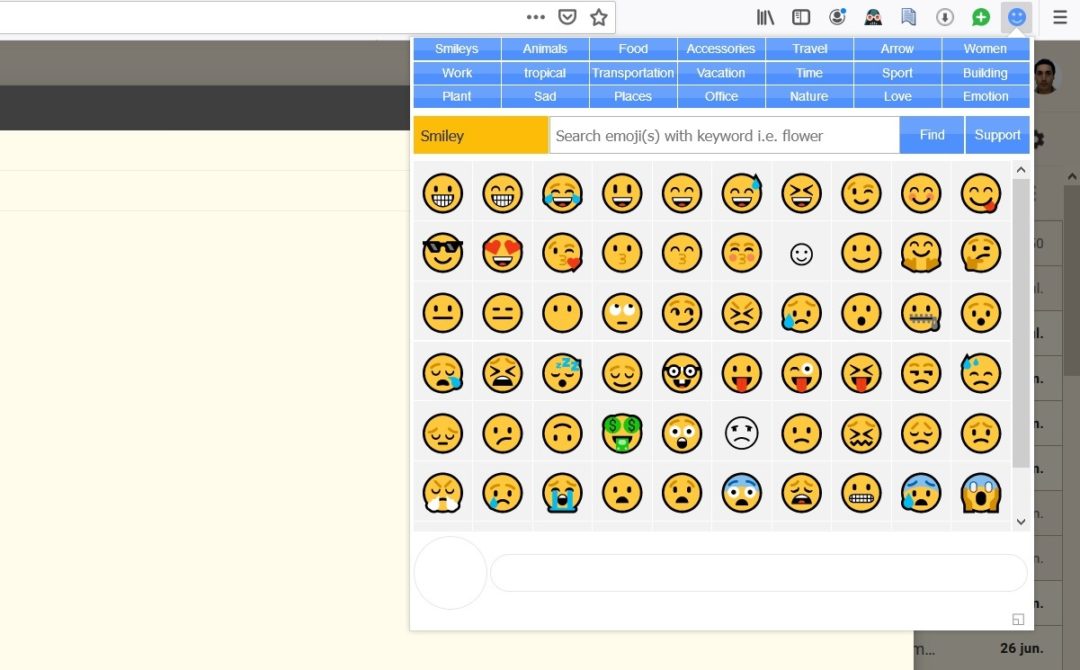Choose the upside-down face emoji
Screen dimensions: 1080x670
pos(562,433)
